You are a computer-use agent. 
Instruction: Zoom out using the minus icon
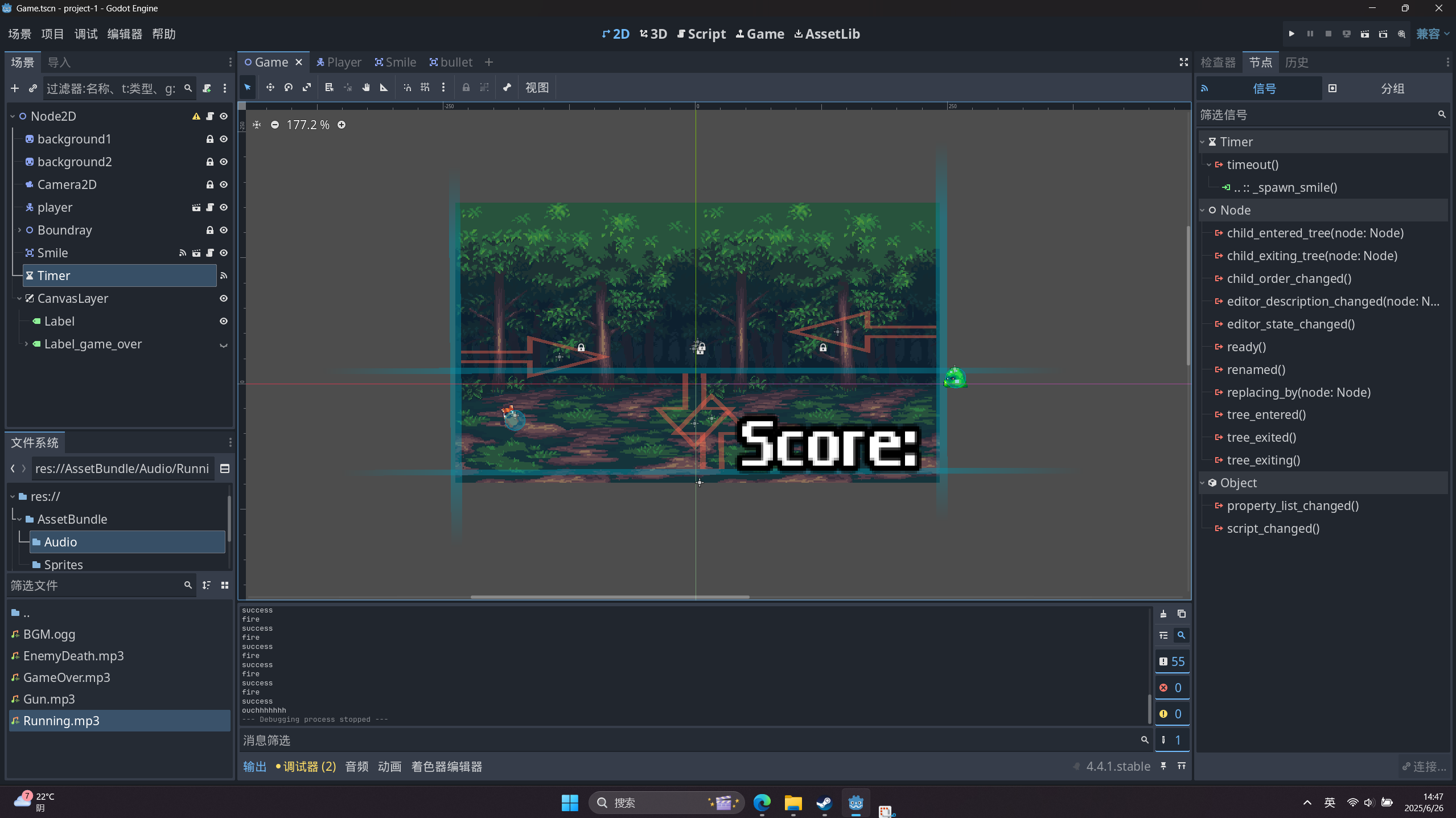tap(275, 125)
